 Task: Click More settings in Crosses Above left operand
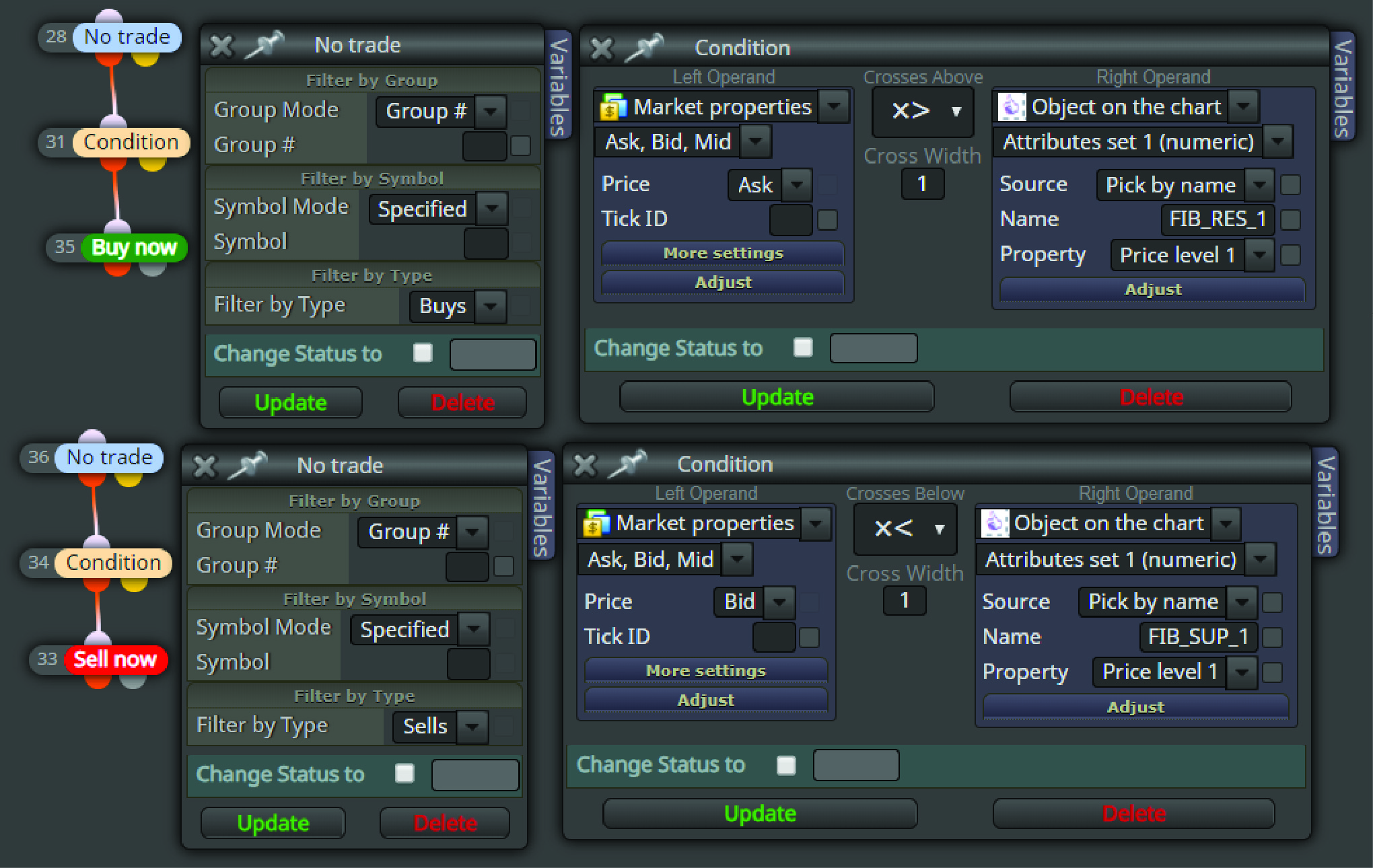(x=724, y=253)
